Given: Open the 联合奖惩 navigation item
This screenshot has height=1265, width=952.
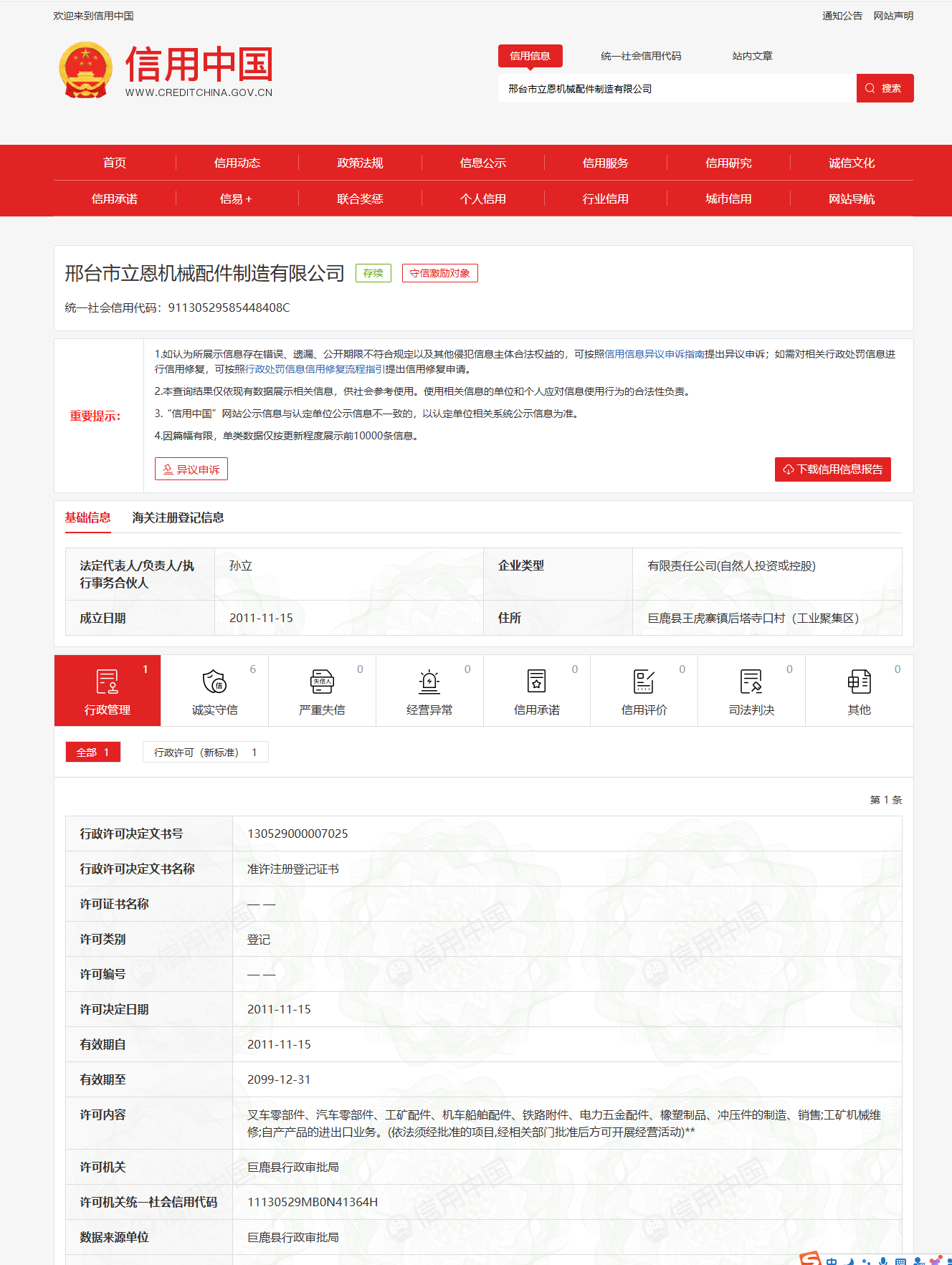Looking at the screenshot, I should (360, 199).
